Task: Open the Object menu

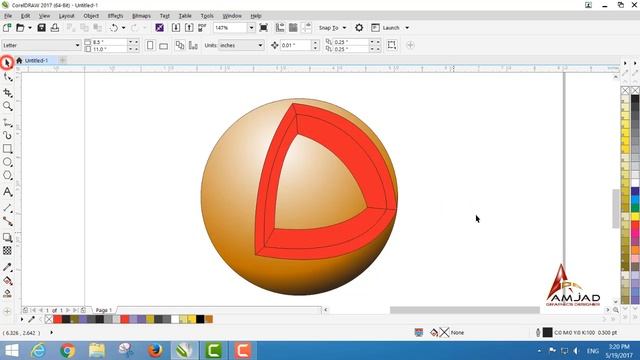Action: pos(91,16)
